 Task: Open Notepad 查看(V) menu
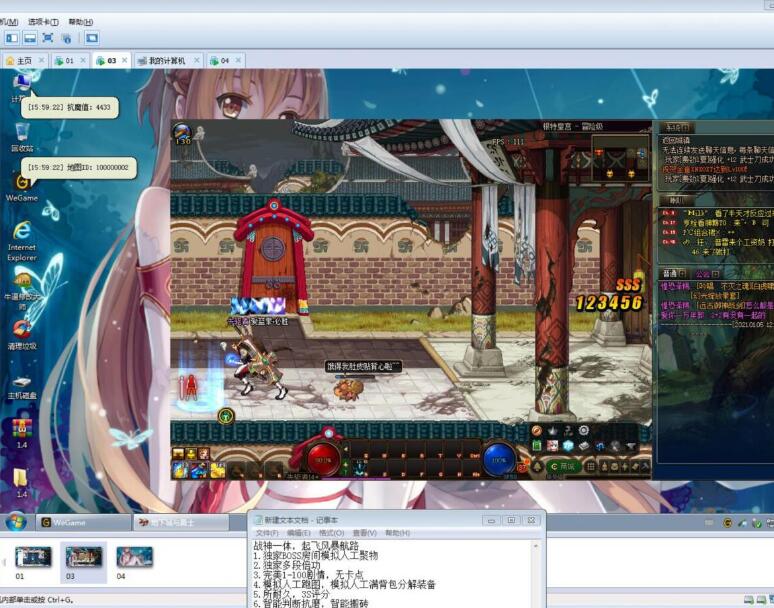[x=364, y=533]
